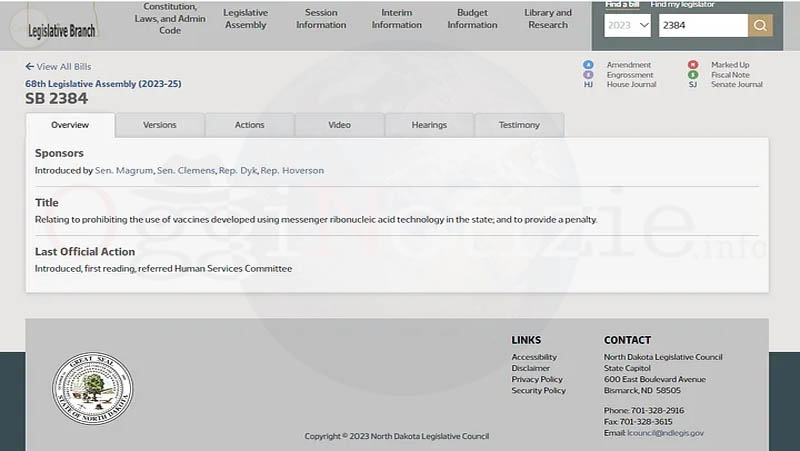Open sponsor Sen. Magrum's page

pyautogui.click(x=124, y=171)
